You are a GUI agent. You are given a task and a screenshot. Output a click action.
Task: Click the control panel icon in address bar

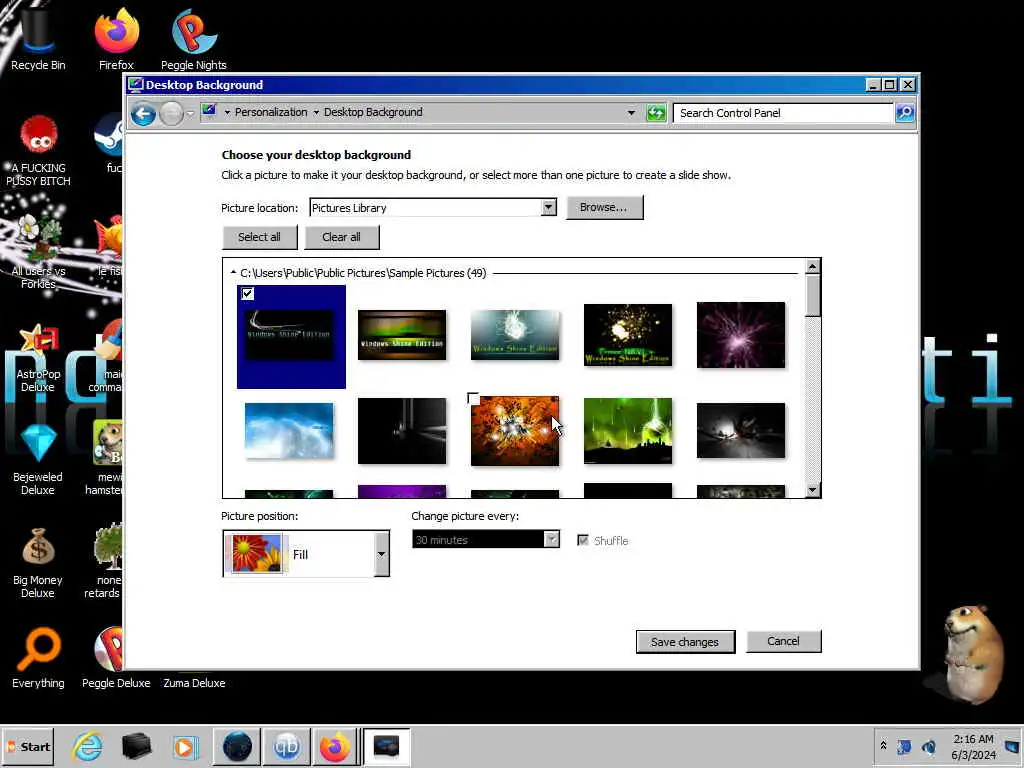point(209,112)
